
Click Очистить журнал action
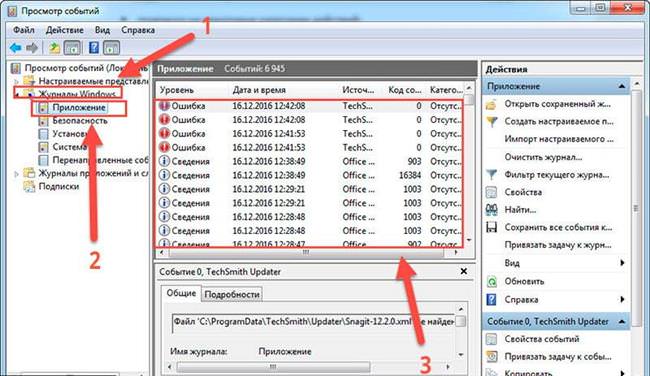coord(543,158)
